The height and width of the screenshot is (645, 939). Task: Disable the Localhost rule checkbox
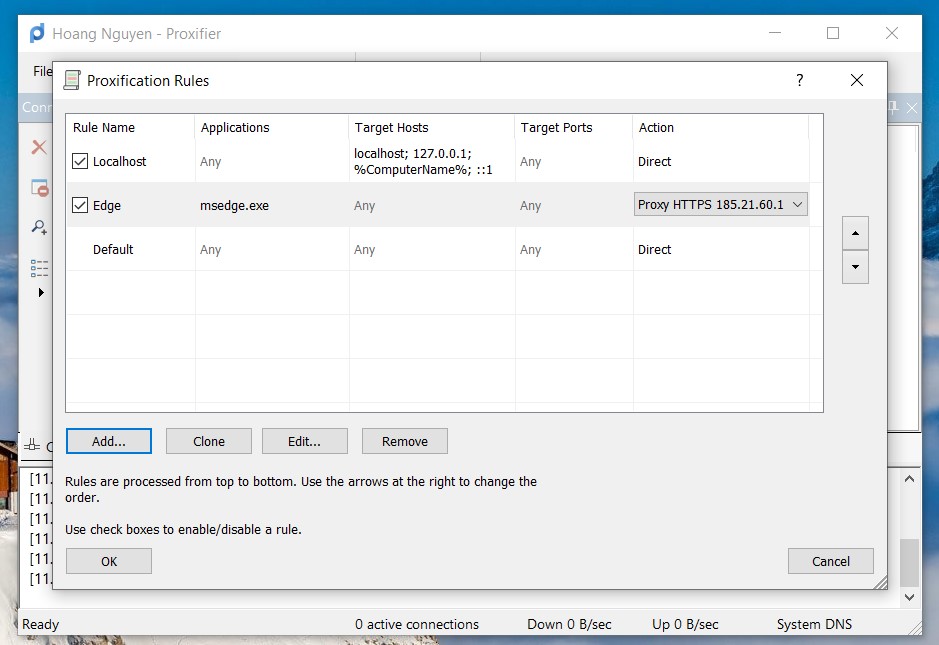click(81, 161)
